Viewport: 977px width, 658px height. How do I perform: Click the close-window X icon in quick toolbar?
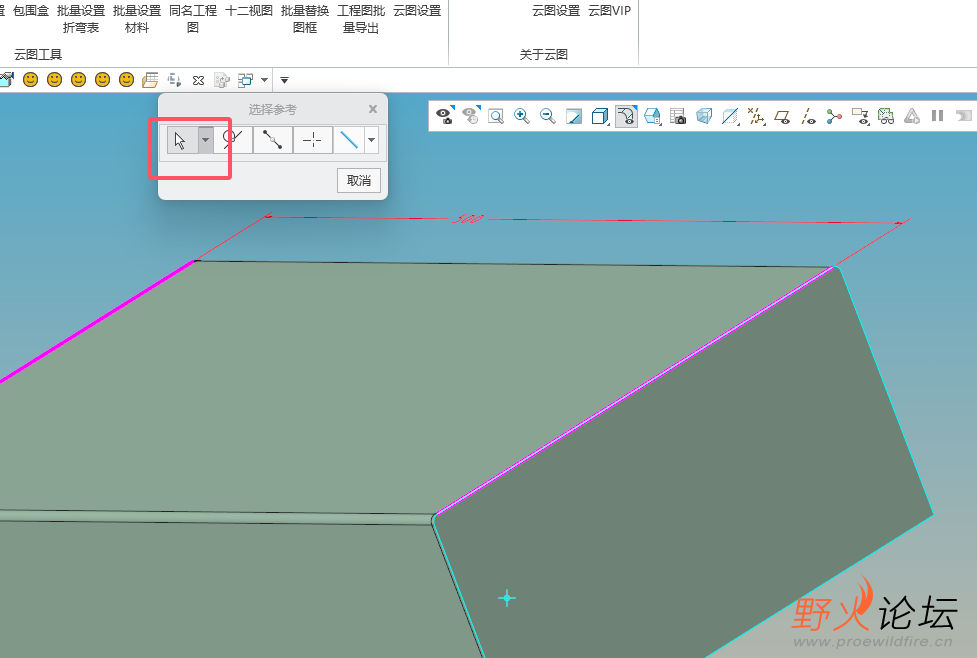[x=198, y=80]
